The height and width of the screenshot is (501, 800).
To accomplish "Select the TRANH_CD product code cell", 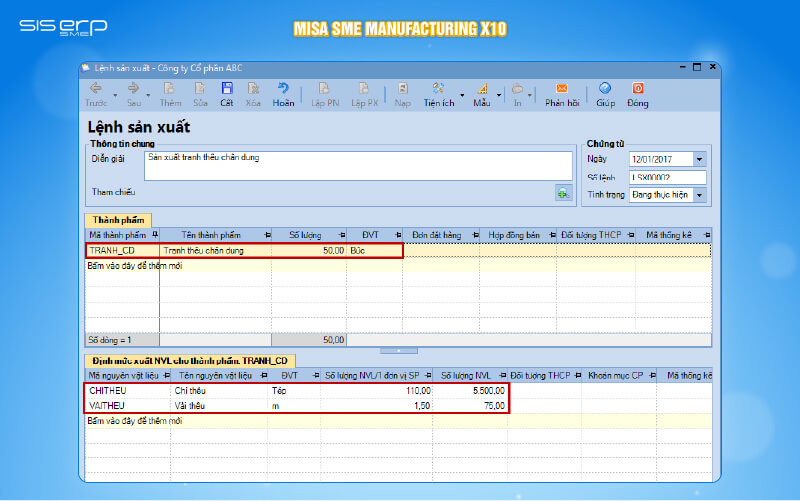I will click(122, 250).
